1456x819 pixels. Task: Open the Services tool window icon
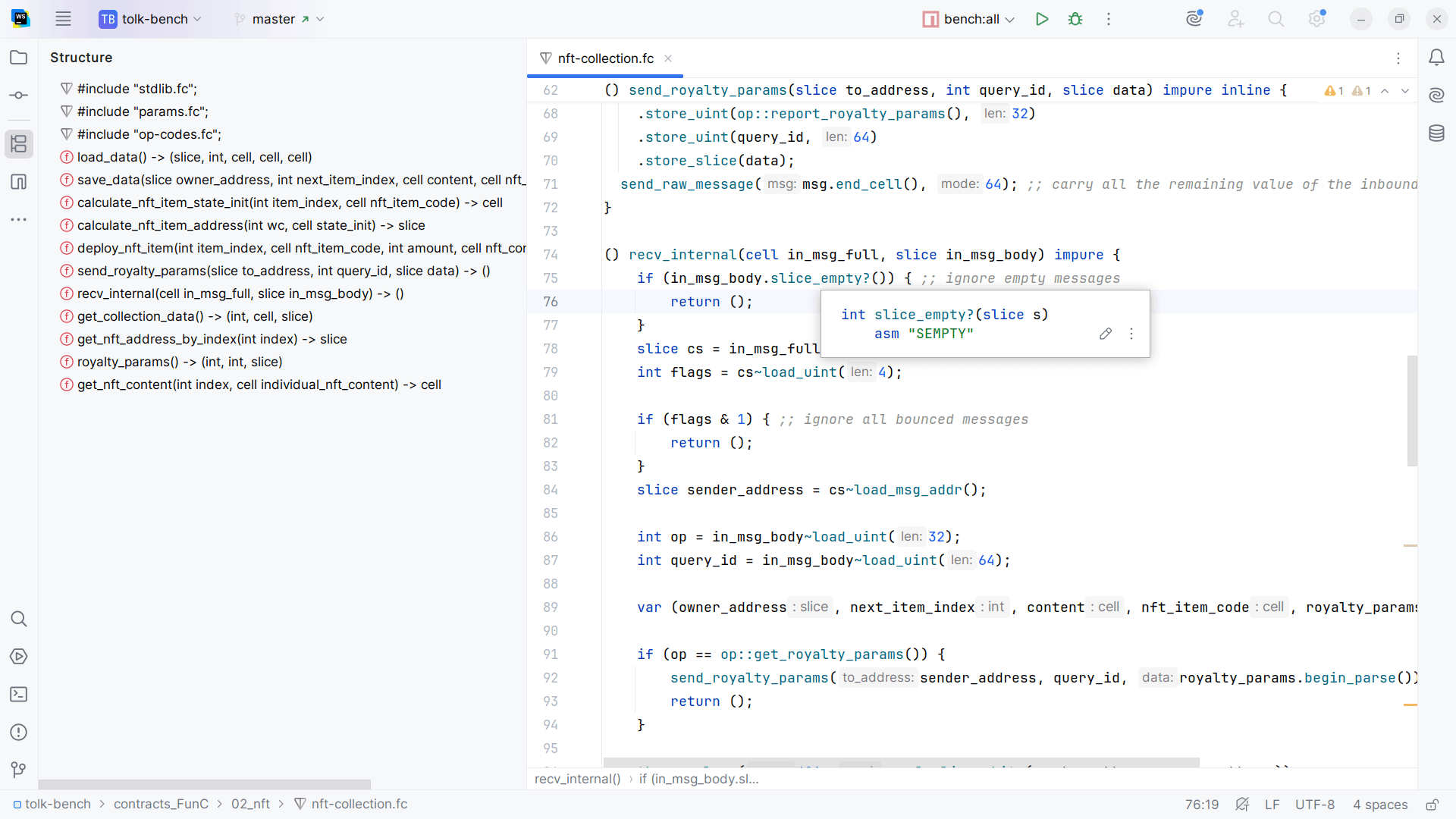click(x=19, y=657)
